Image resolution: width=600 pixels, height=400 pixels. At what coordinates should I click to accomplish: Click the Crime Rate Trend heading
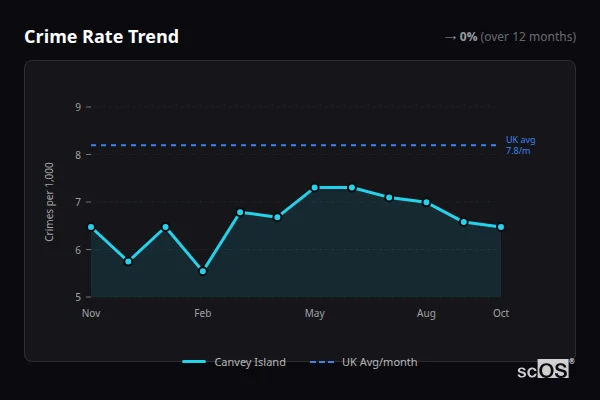point(101,37)
